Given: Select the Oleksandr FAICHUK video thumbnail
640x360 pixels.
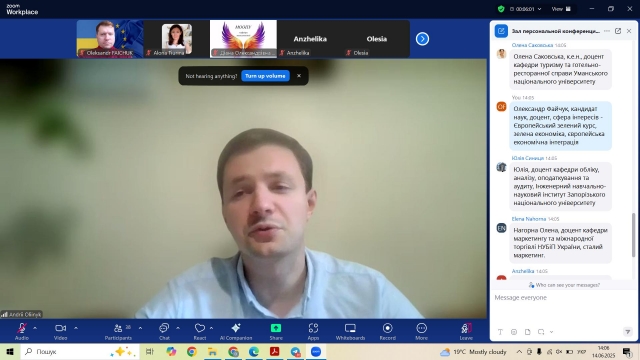Looking at the screenshot, I should (110, 39).
